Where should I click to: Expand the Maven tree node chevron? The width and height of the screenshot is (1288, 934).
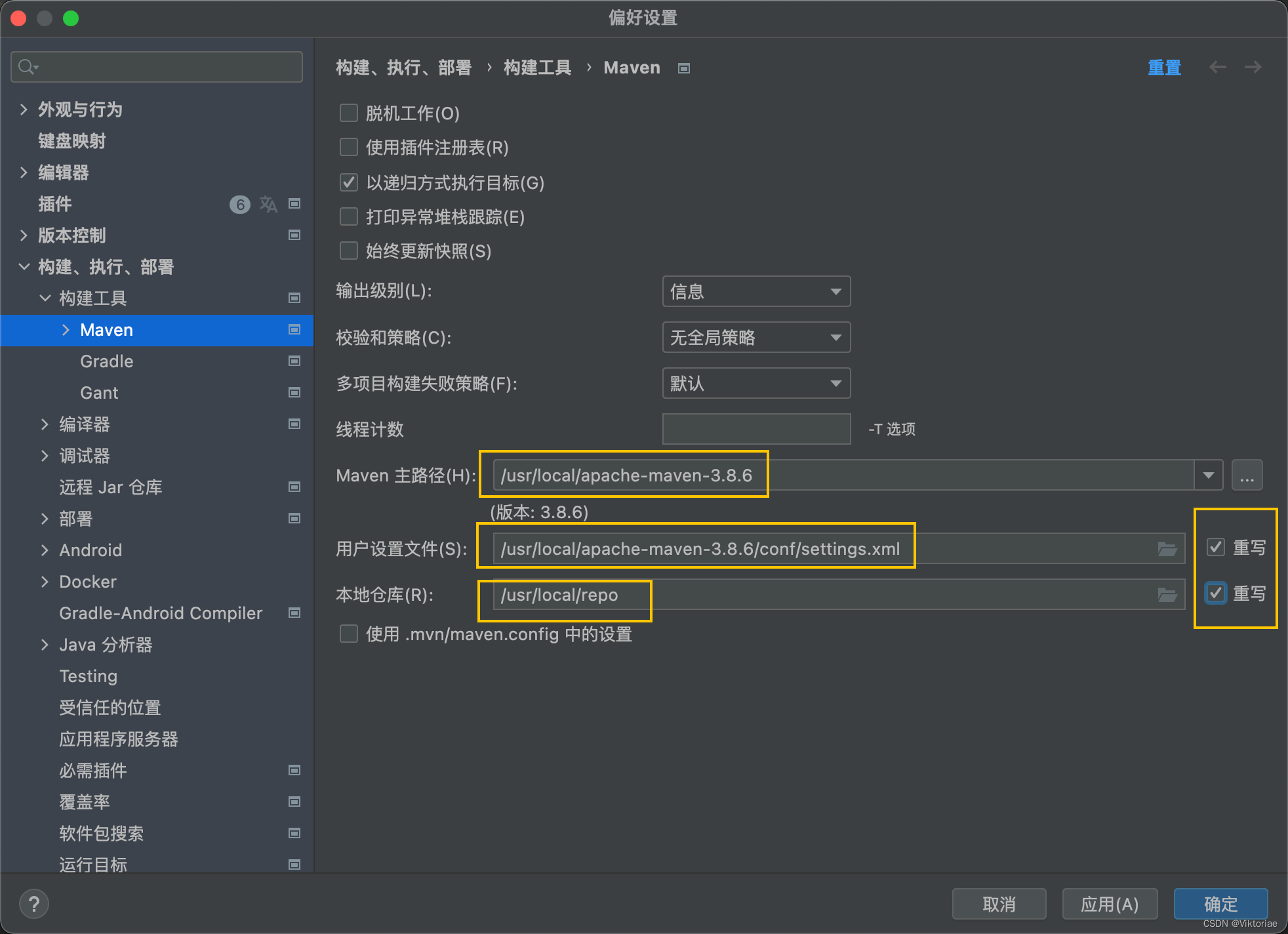(66, 330)
